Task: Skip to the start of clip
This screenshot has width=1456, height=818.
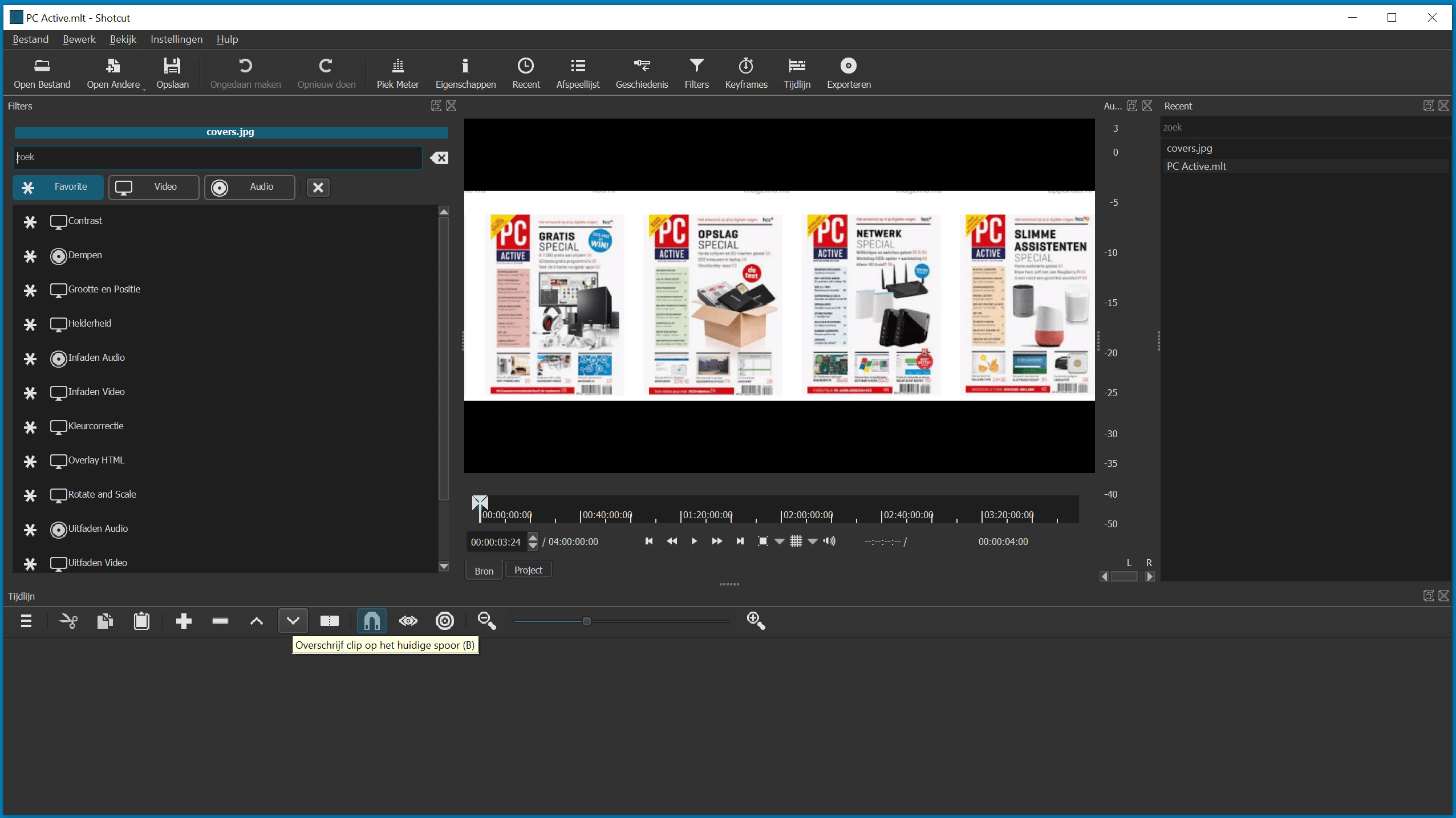Action: tap(648, 541)
